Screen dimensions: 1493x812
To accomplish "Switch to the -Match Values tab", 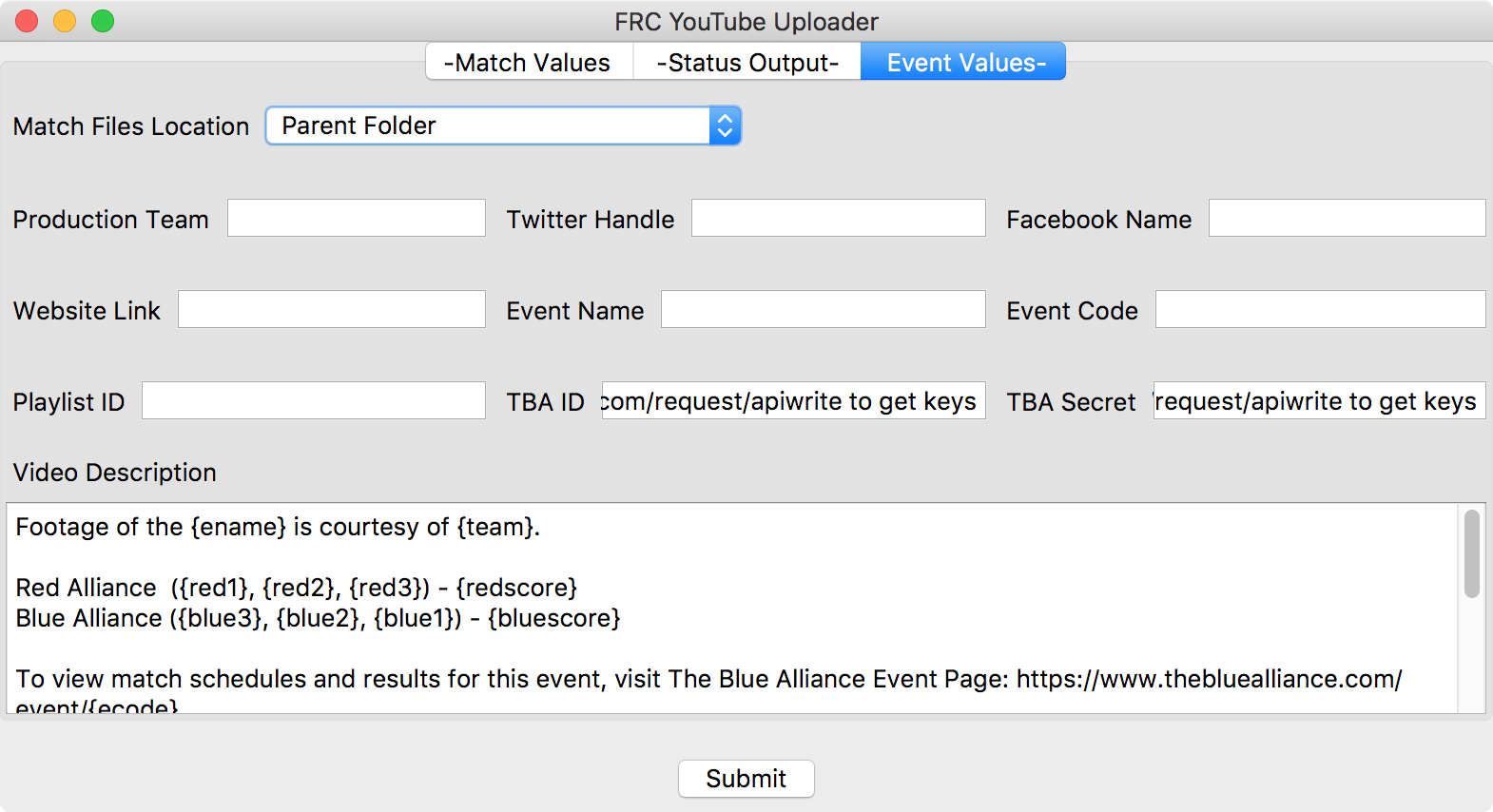I will [x=529, y=63].
